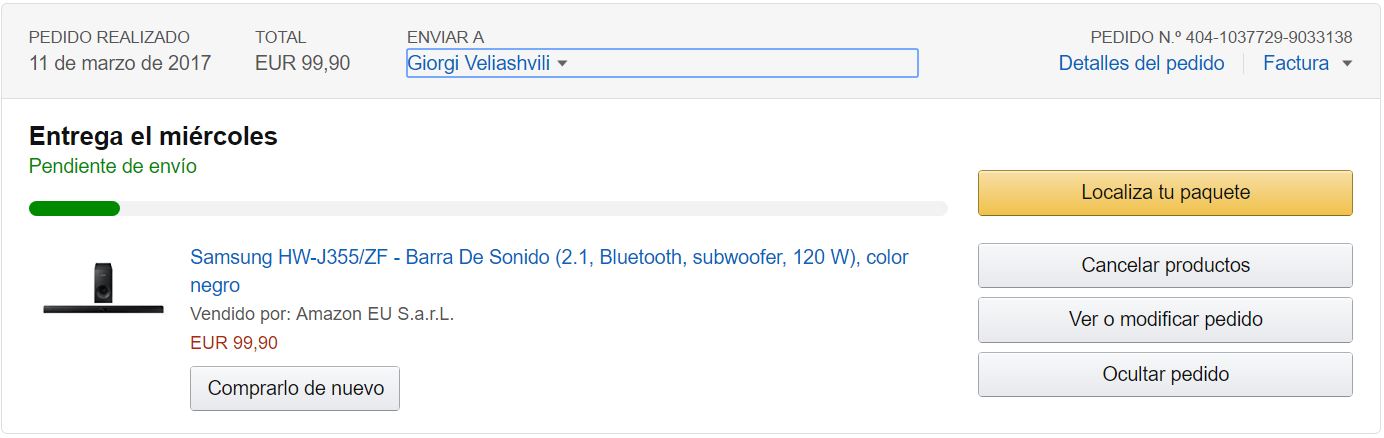Click the Vendido por Amazon EU S.a.r.L. text
The image size is (1384, 438).
(322, 314)
